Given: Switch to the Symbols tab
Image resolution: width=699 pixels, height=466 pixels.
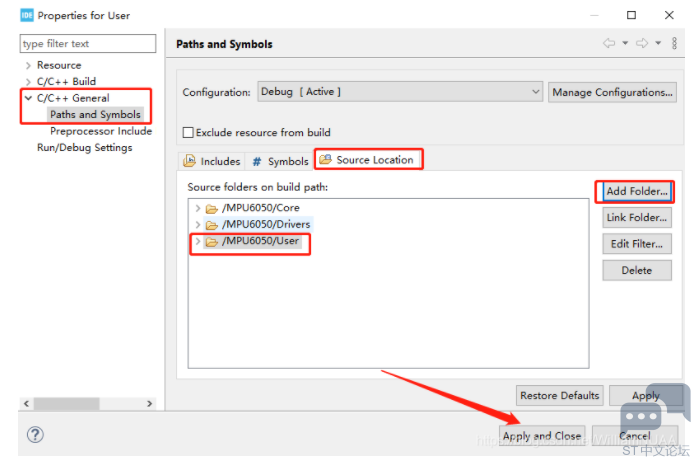Looking at the screenshot, I should click(x=280, y=161).
